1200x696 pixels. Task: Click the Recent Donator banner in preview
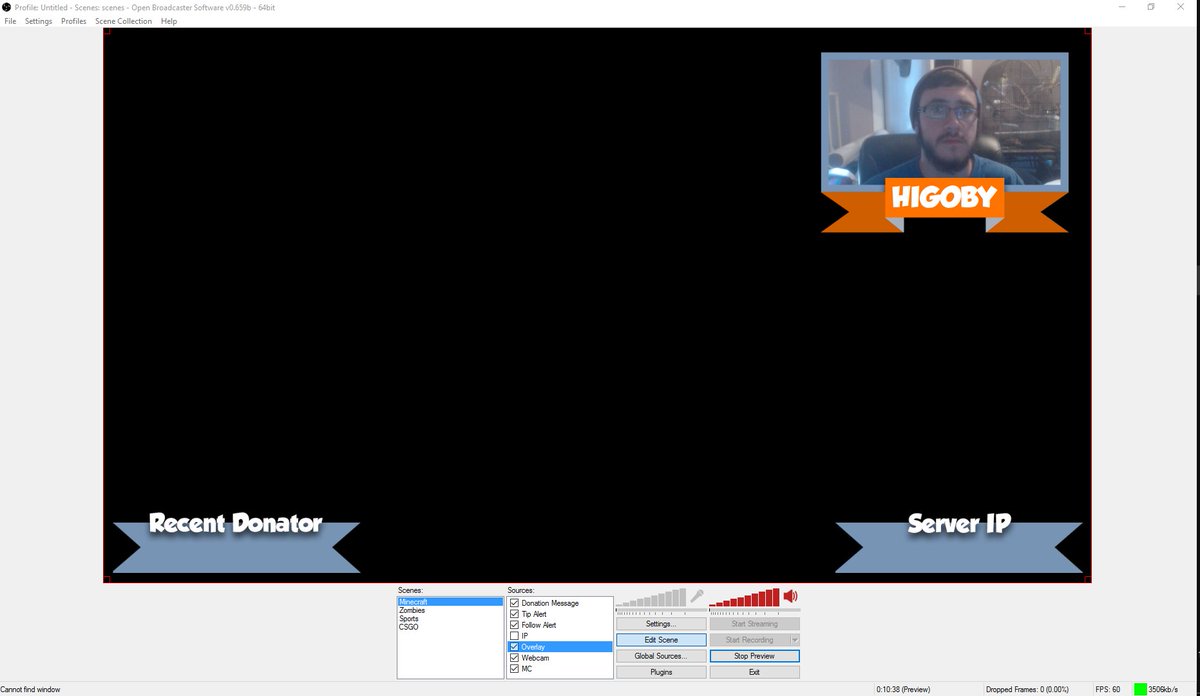tap(236, 545)
